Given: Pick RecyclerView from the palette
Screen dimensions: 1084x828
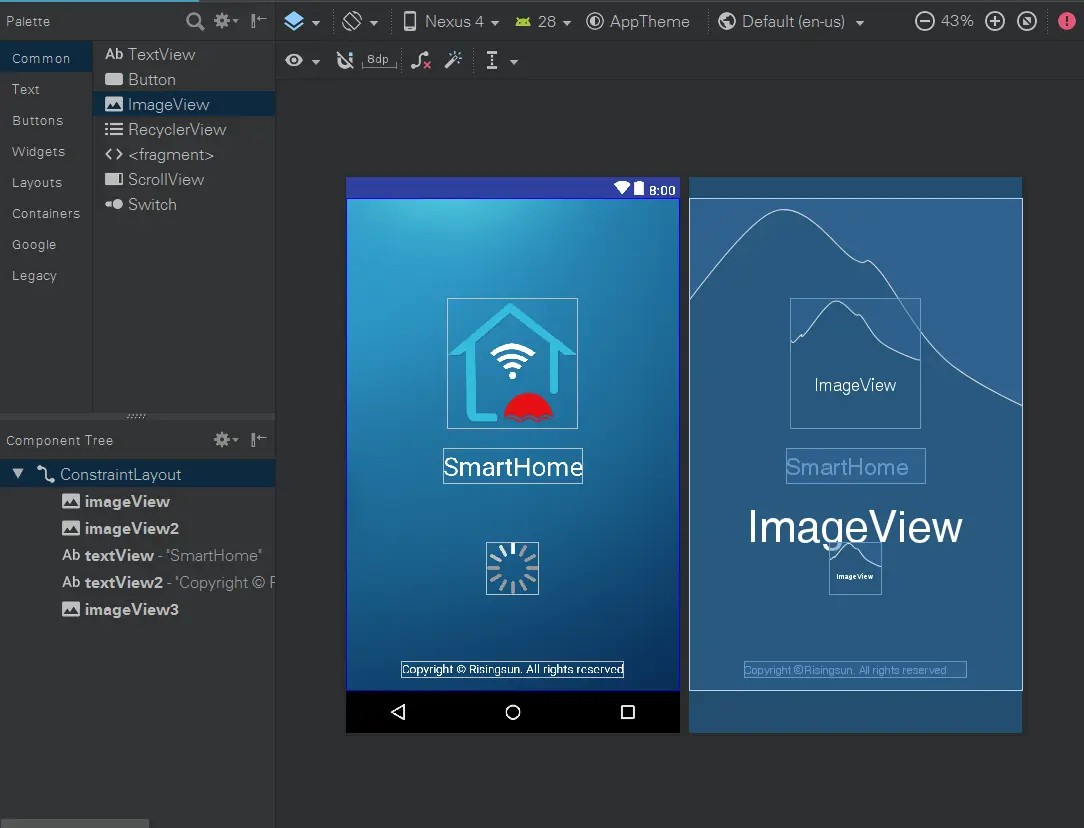Looking at the screenshot, I should [184, 129].
